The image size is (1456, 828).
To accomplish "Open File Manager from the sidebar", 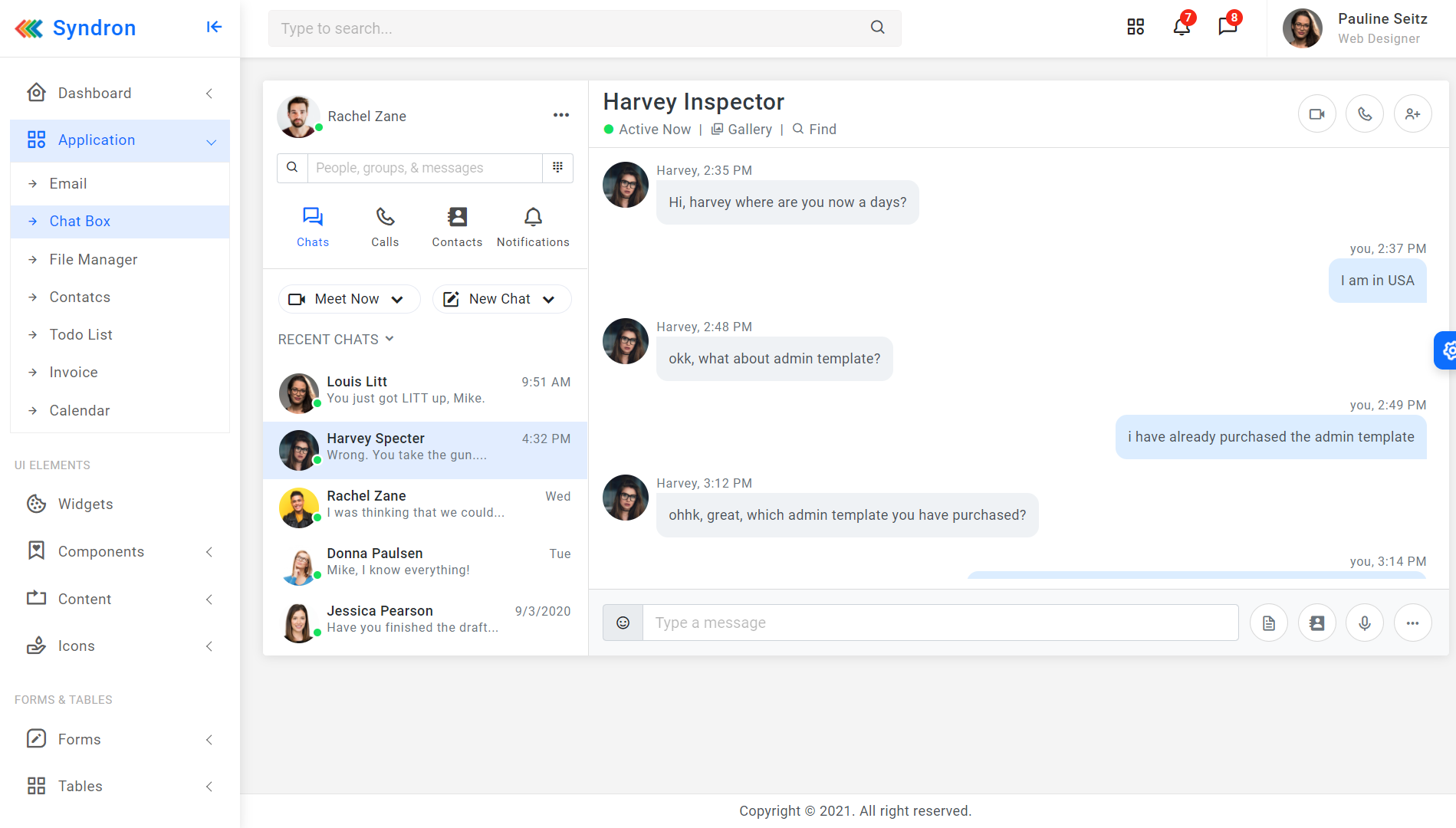I will (94, 259).
